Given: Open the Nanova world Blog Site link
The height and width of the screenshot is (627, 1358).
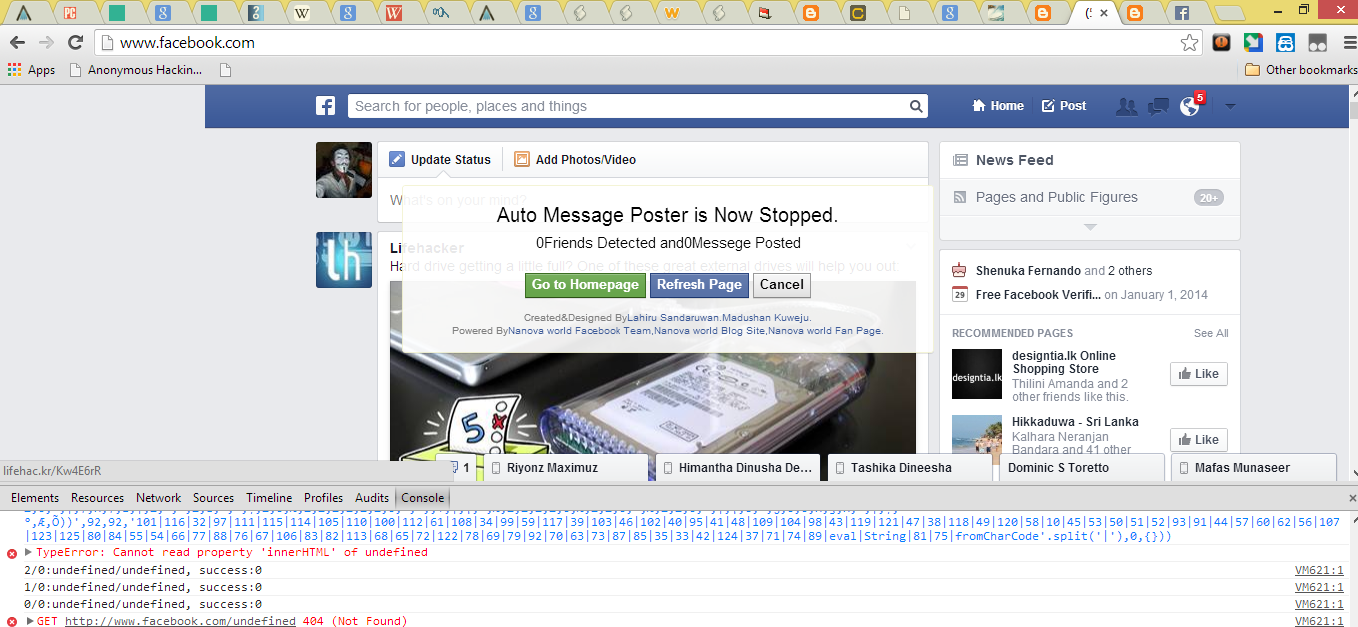Looking at the screenshot, I should point(709,330).
